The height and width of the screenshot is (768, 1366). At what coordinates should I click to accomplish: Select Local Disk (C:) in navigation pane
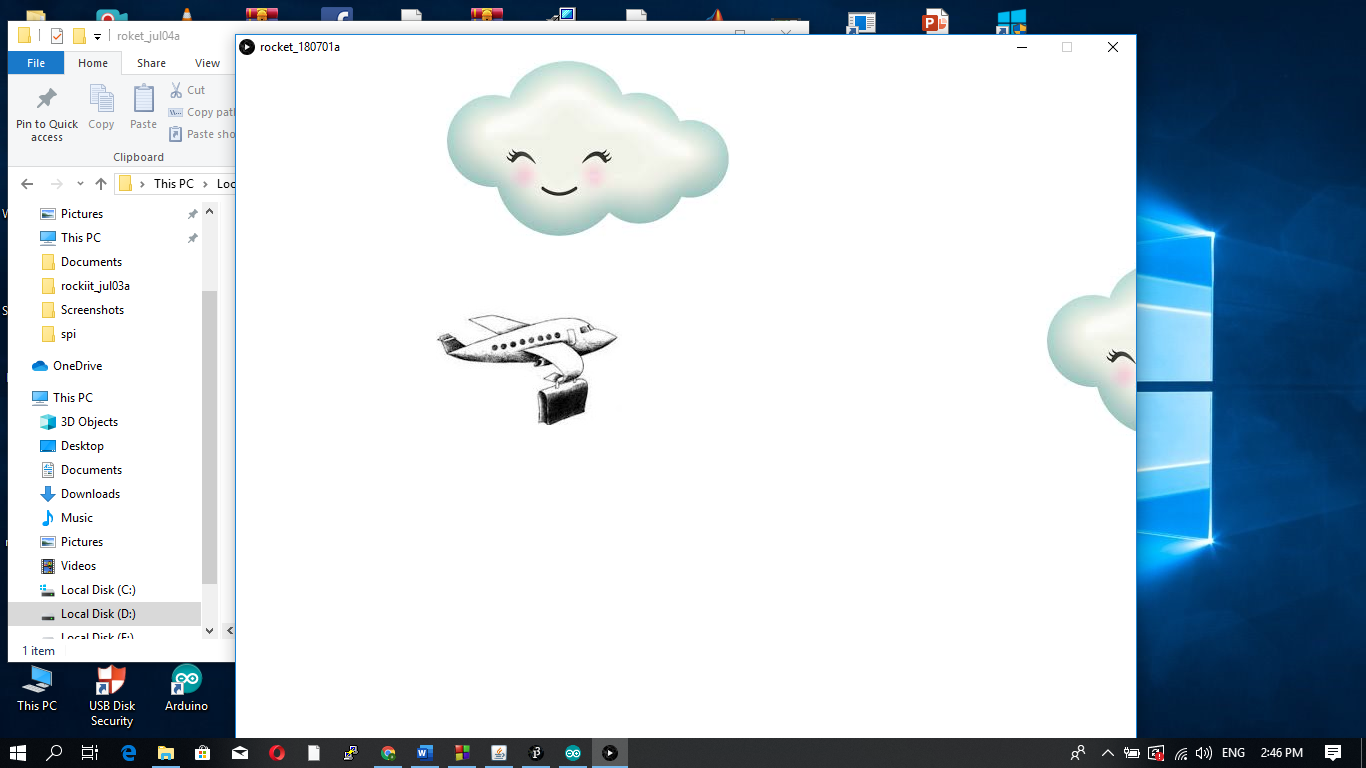[x=98, y=590]
